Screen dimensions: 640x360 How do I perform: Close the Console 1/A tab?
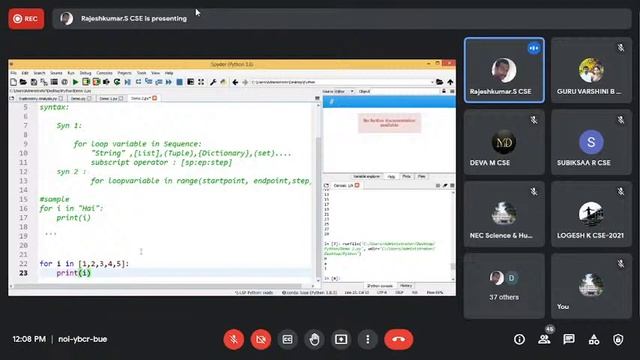[x=357, y=185]
